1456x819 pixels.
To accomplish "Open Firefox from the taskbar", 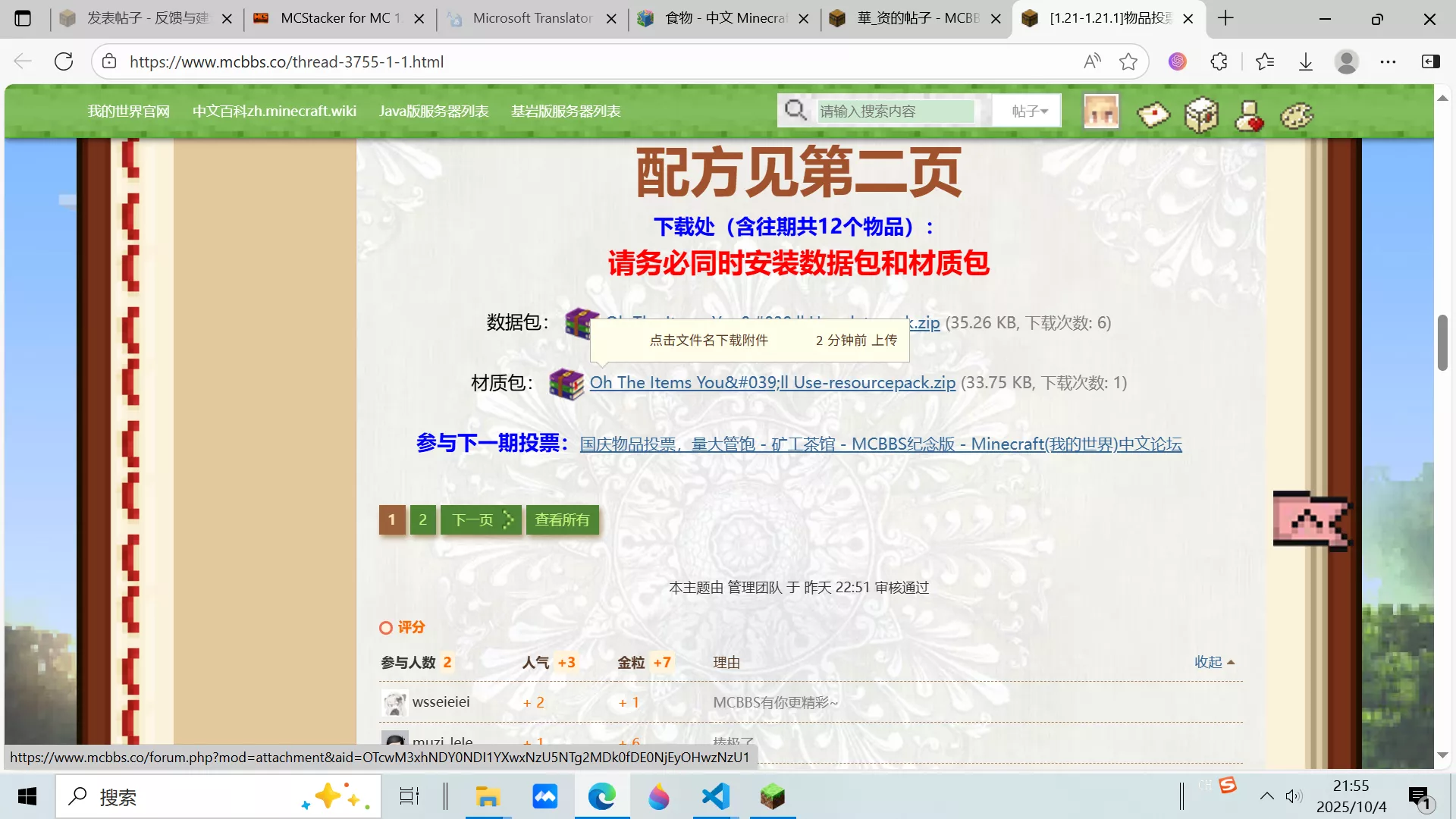I will (658, 796).
